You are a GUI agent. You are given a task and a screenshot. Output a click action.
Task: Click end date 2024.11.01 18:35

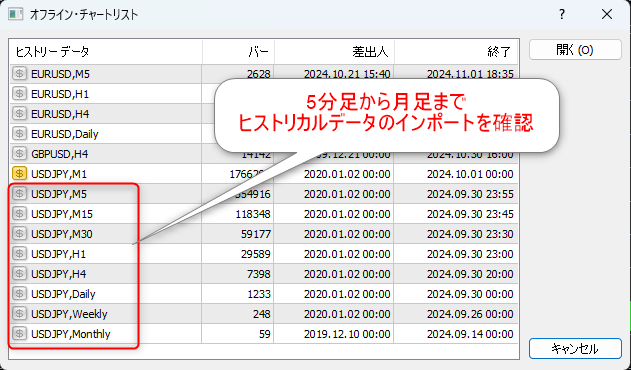tap(470, 74)
